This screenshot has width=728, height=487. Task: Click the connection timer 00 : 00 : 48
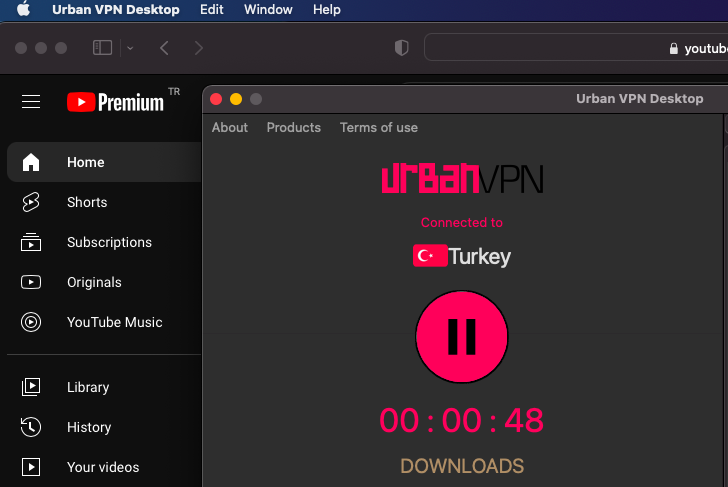click(x=462, y=420)
